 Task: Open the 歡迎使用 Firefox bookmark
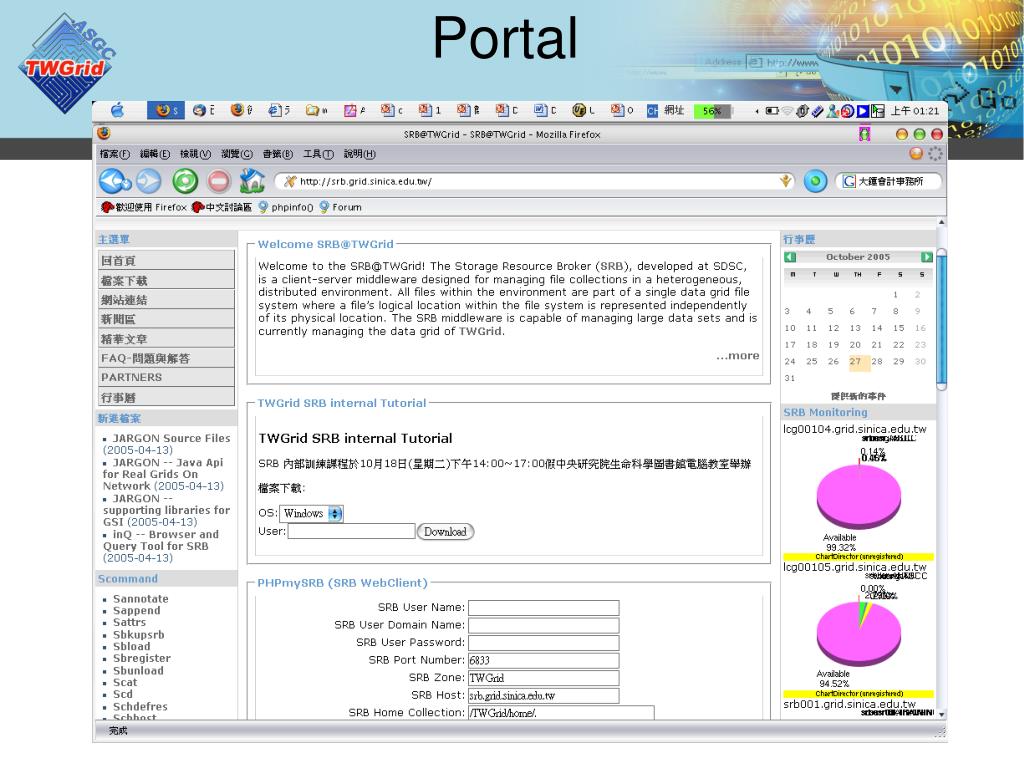144,207
